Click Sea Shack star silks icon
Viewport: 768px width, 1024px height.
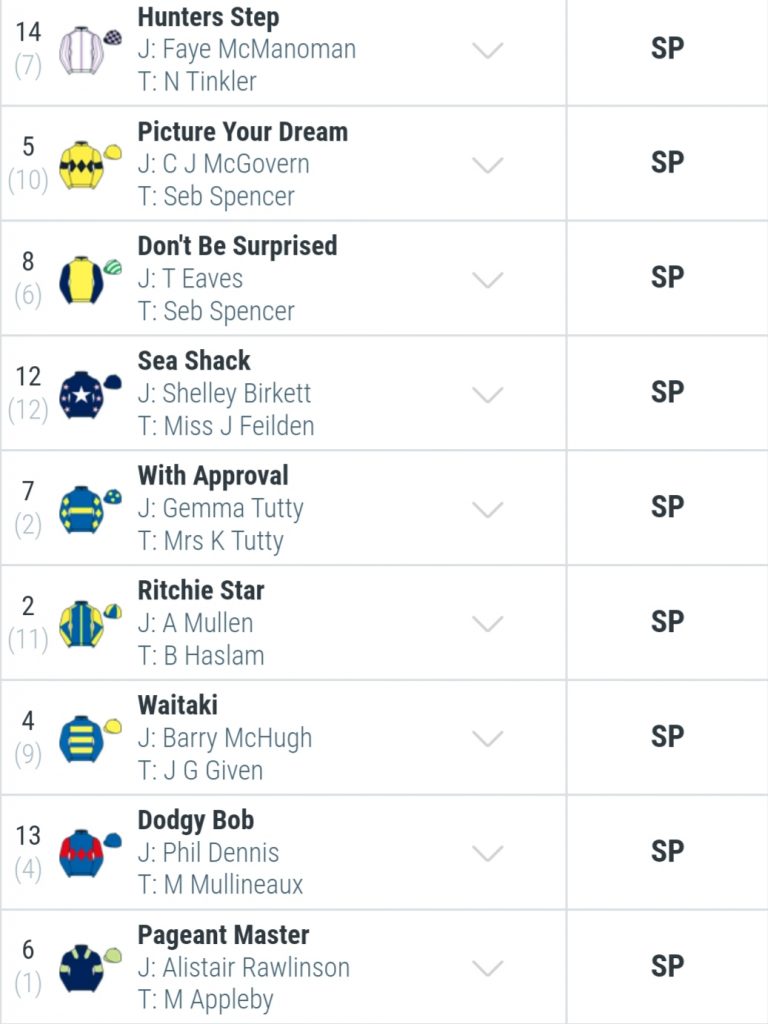click(89, 394)
